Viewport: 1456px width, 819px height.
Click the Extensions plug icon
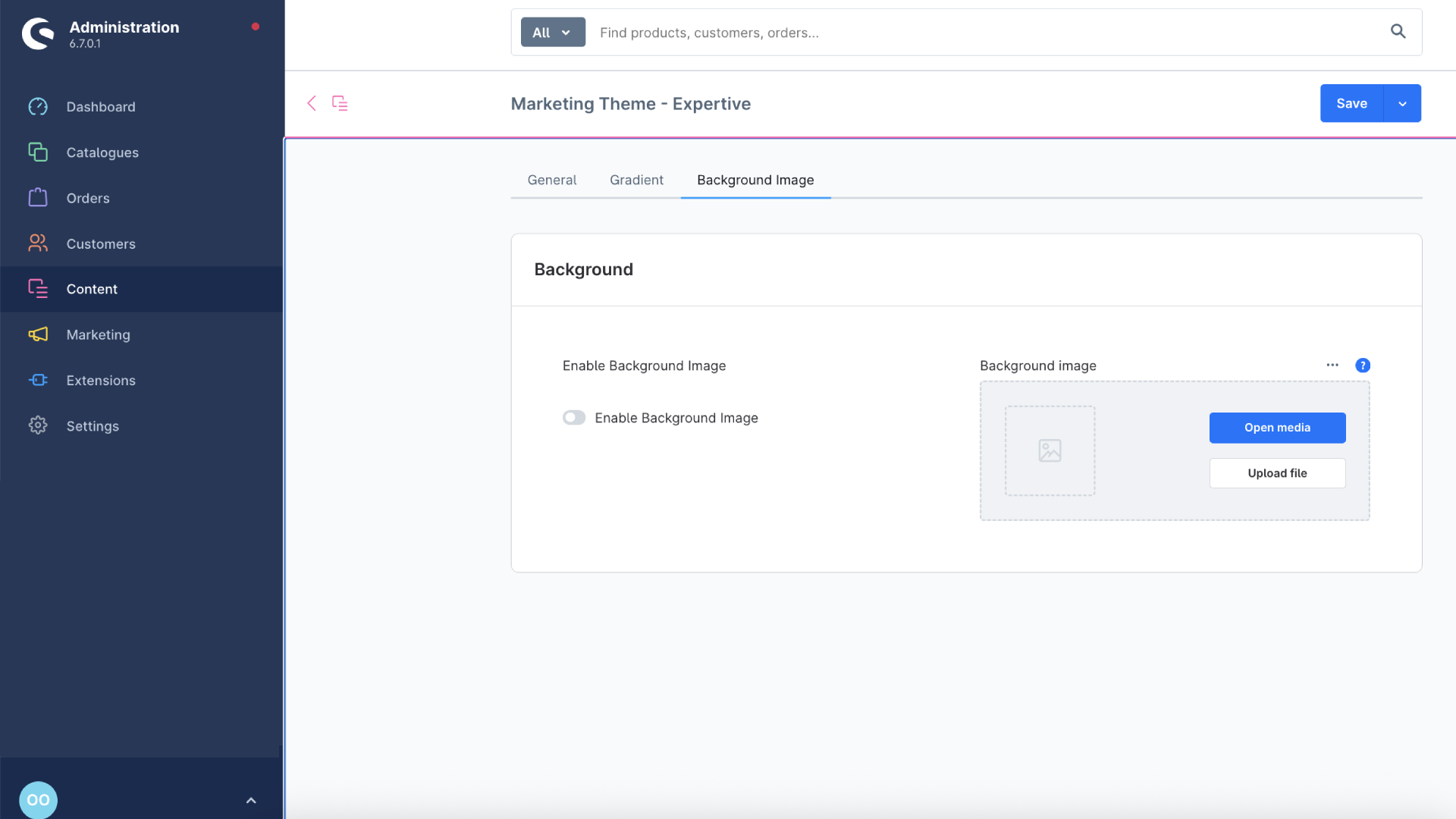pos(38,380)
